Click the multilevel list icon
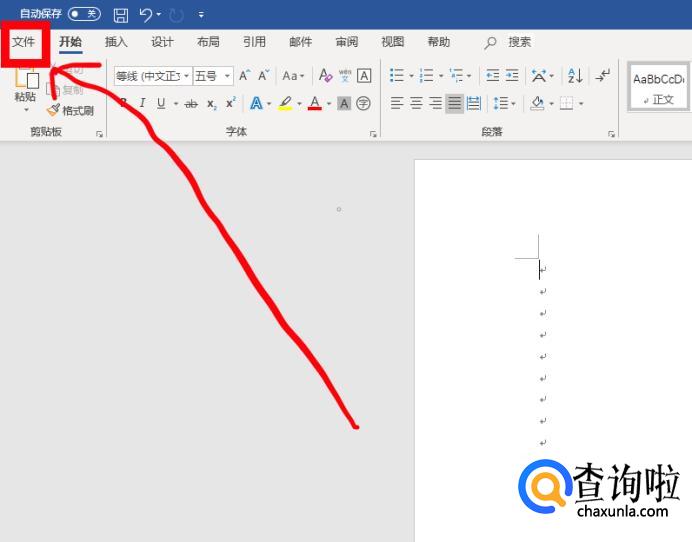The image size is (692, 542). click(456, 76)
